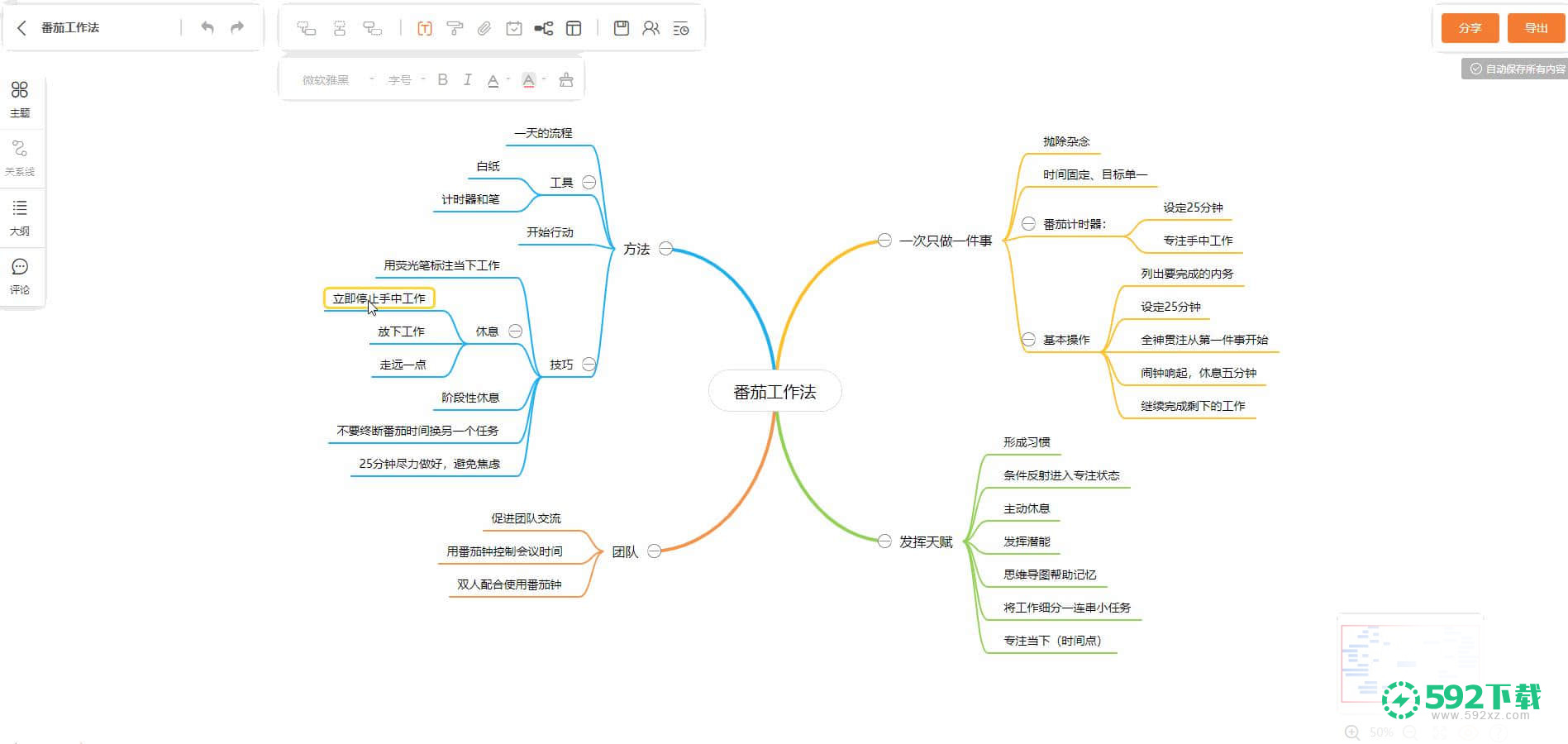Undo the last action
The width and height of the screenshot is (1568, 744).
click(207, 27)
